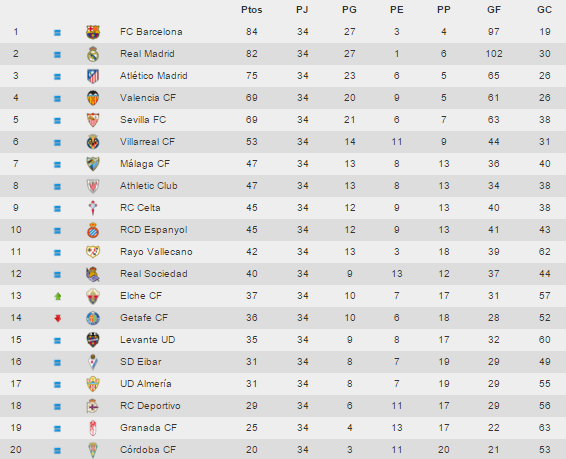566x459 pixels.
Task: Sort table by Ptos column header
Action: (x=252, y=10)
